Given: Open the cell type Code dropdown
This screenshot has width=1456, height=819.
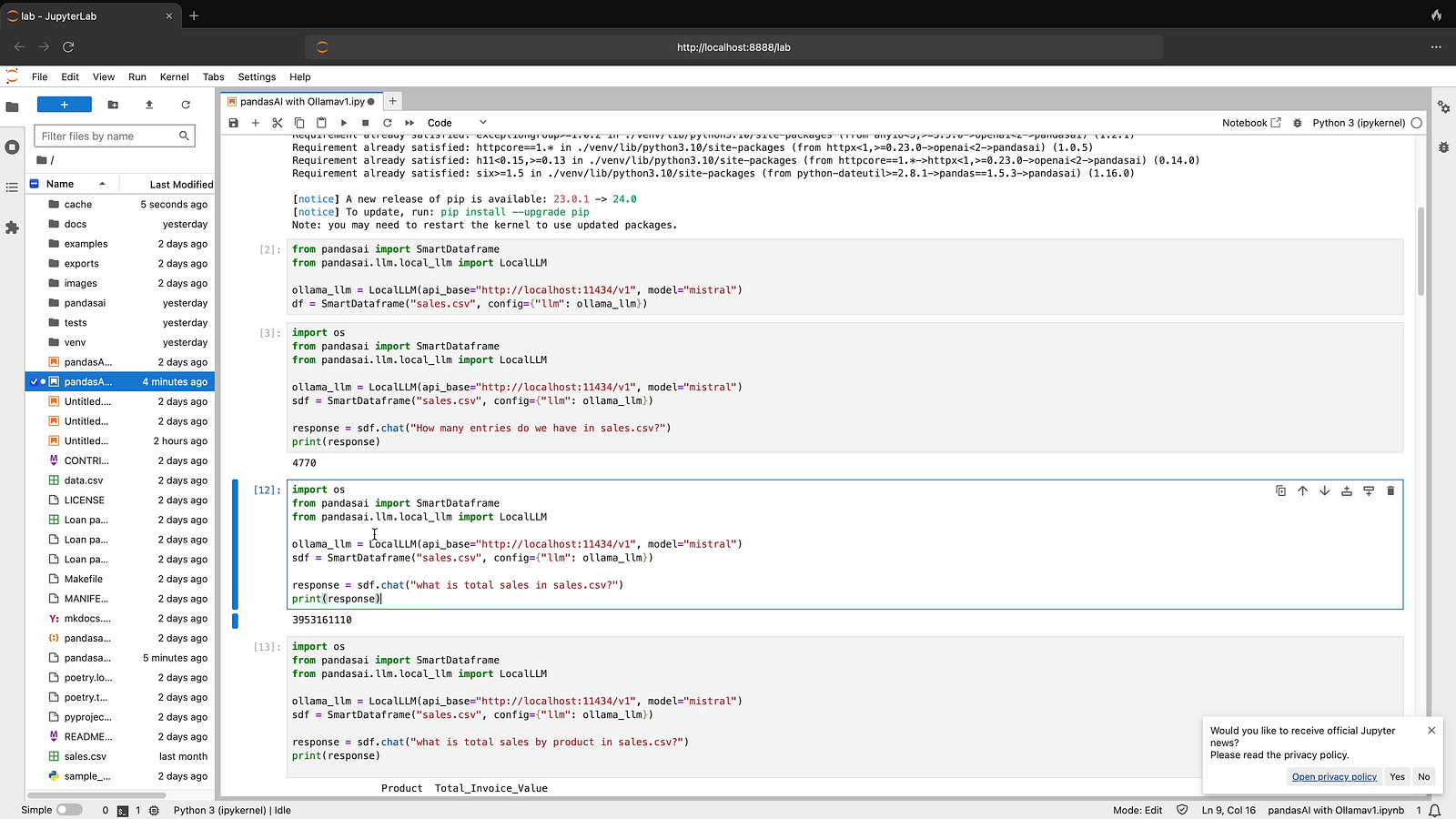Looking at the screenshot, I should pyautogui.click(x=457, y=123).
